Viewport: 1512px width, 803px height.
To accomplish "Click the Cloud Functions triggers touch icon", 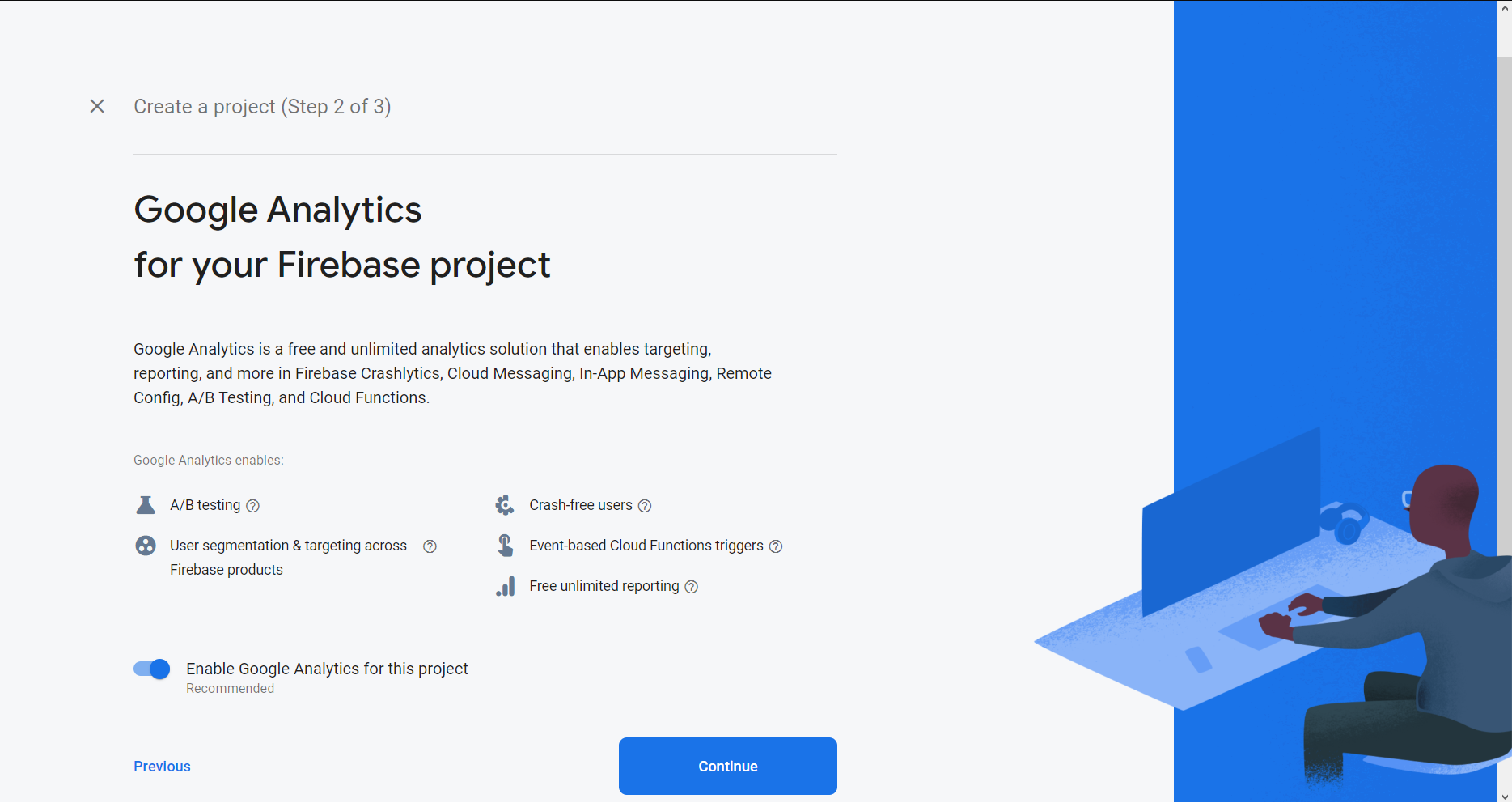I will [505, 546].
